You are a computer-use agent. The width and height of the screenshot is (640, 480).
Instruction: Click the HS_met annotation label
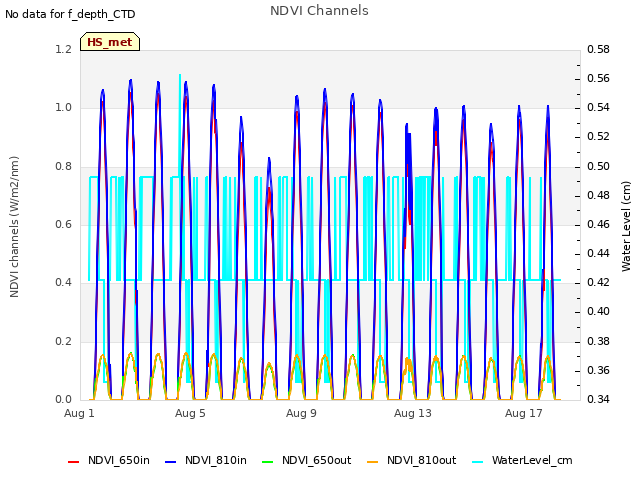[110, 42]
